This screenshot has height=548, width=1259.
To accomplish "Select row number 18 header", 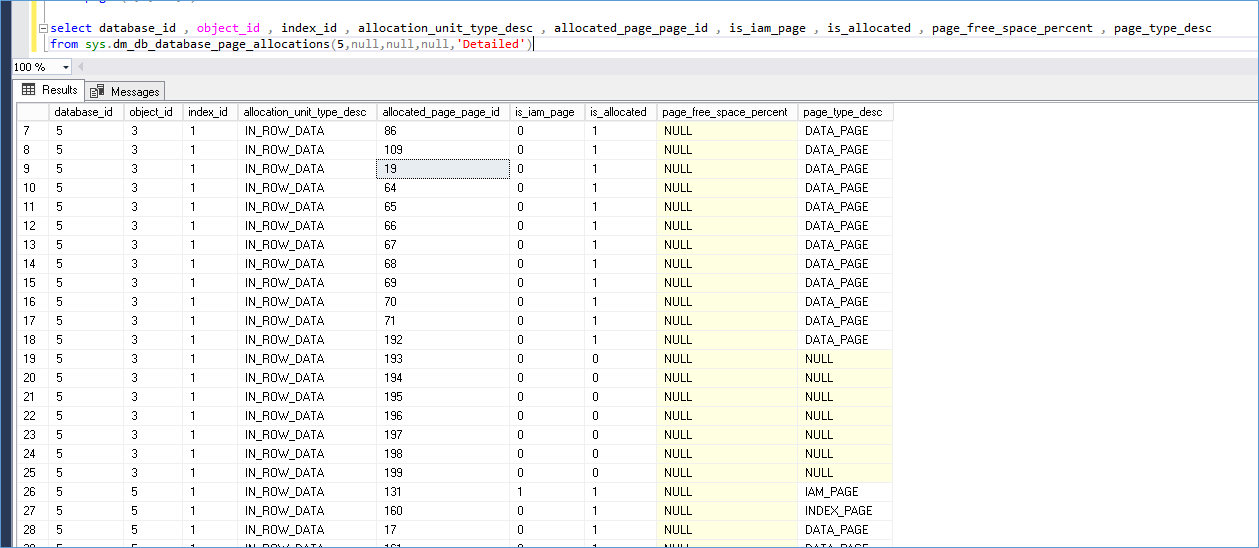I will [33, 340].
